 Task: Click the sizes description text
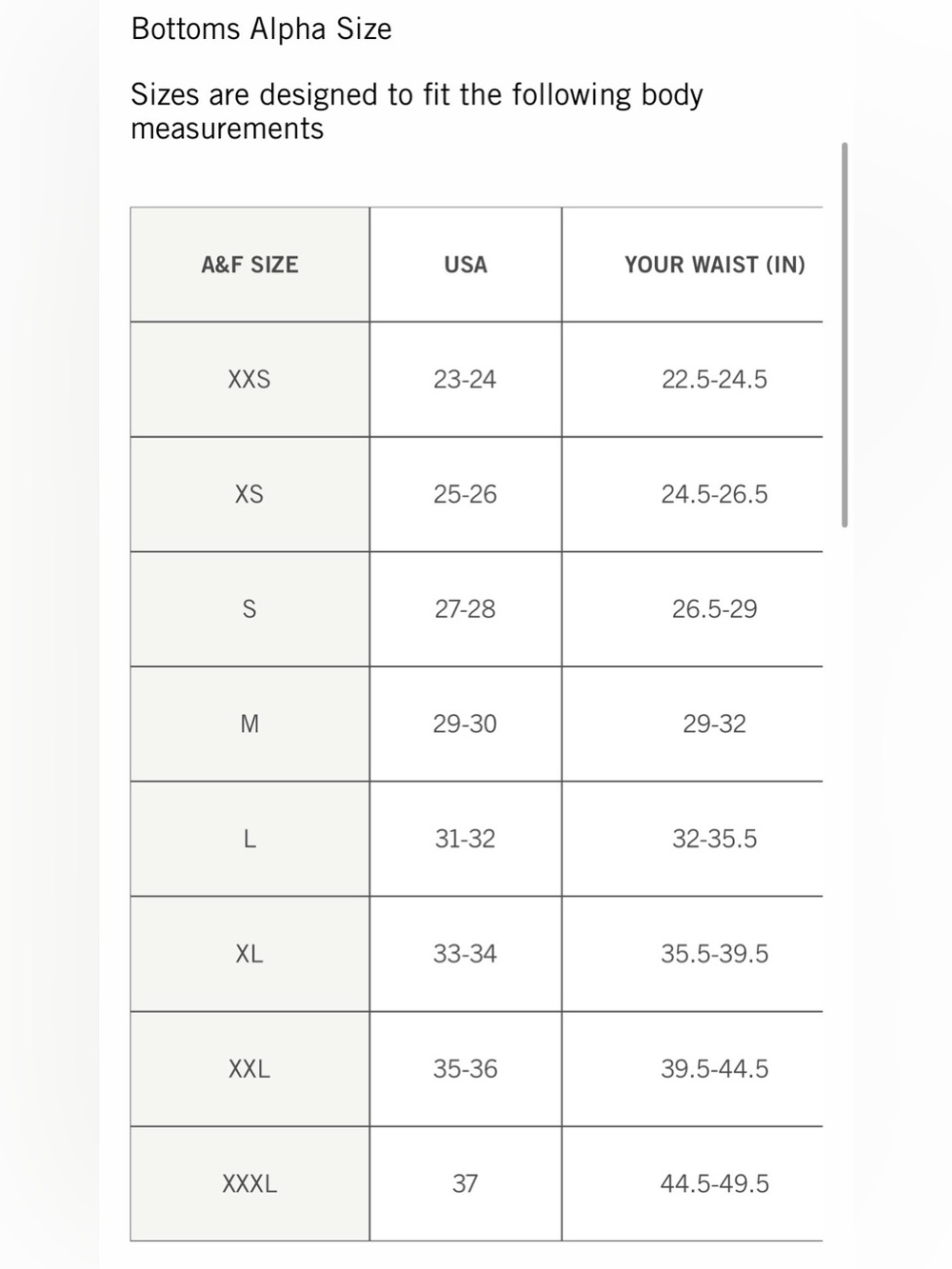tap(417, 111)
